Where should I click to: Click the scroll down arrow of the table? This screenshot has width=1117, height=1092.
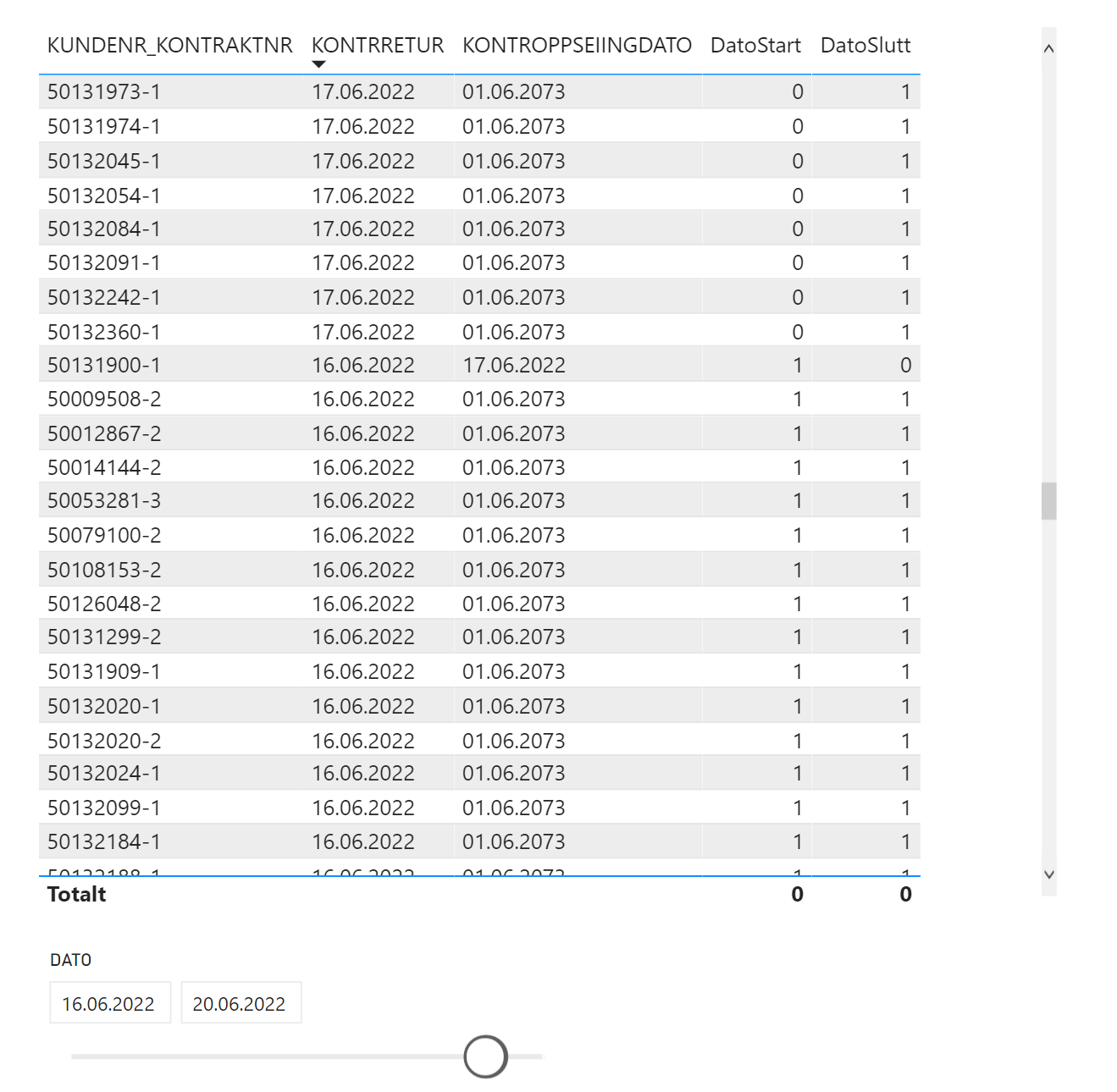coord(1048,874)
